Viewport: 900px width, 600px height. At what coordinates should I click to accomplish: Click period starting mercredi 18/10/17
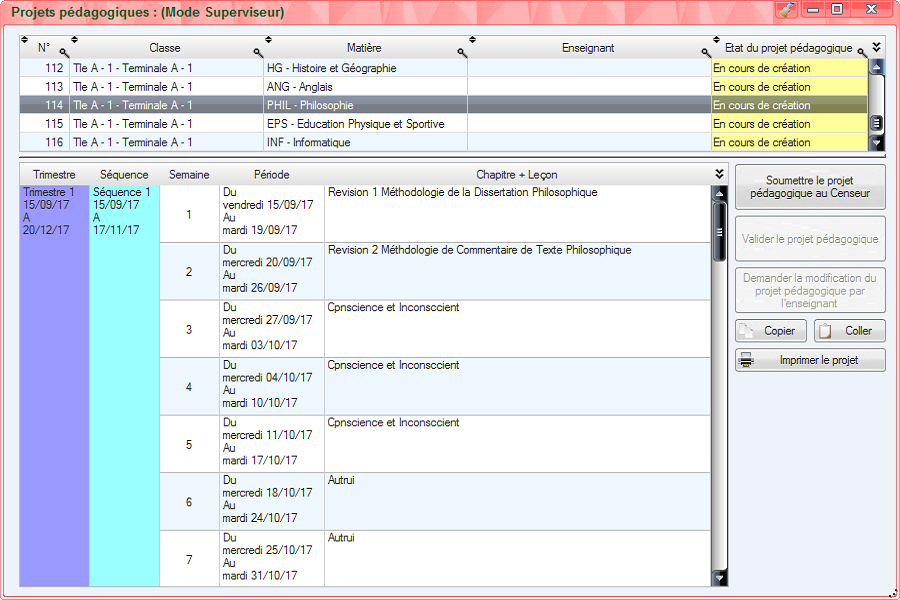point(271,501)
